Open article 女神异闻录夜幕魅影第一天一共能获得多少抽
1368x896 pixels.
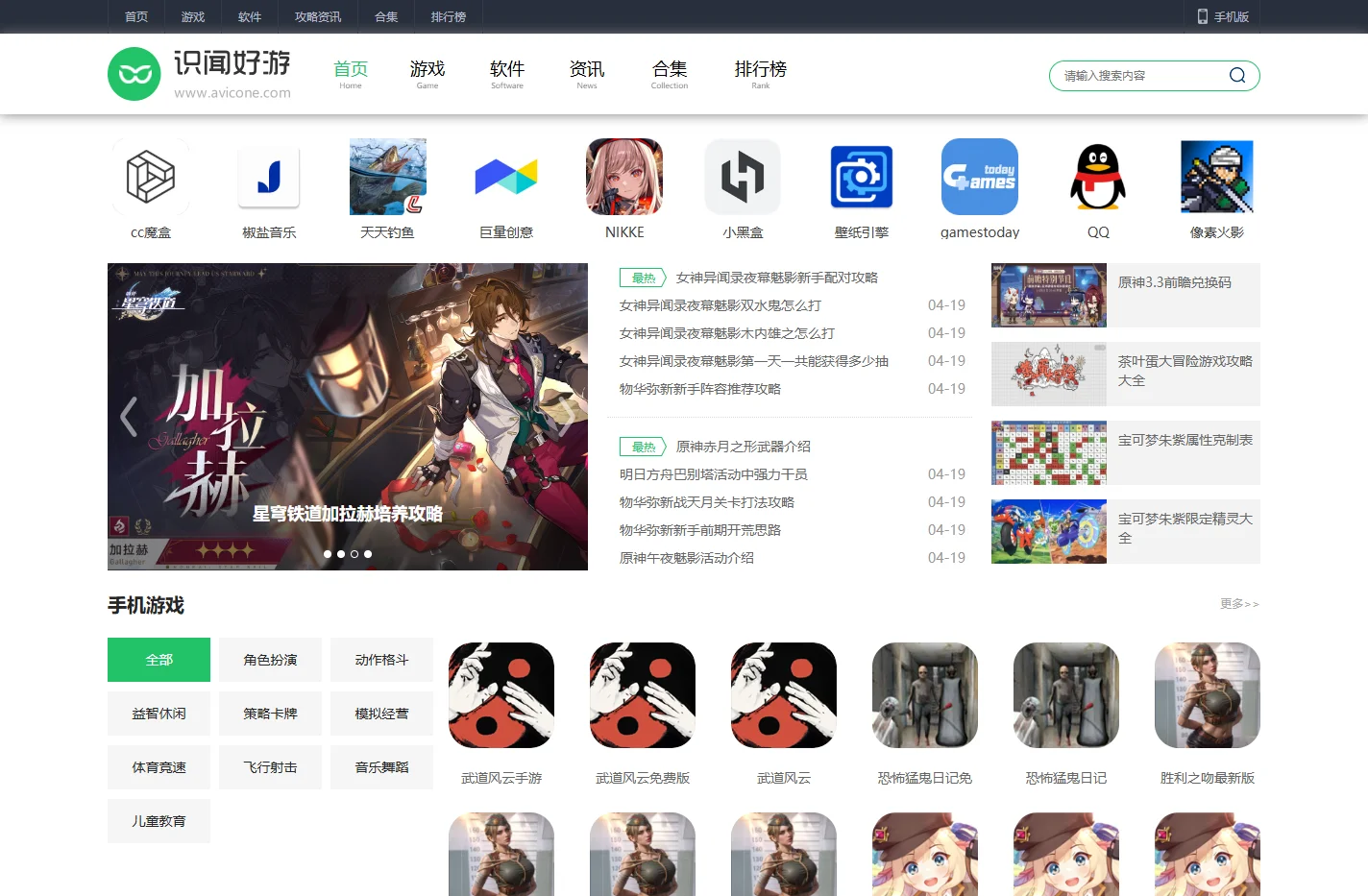[x=754, y=361]
